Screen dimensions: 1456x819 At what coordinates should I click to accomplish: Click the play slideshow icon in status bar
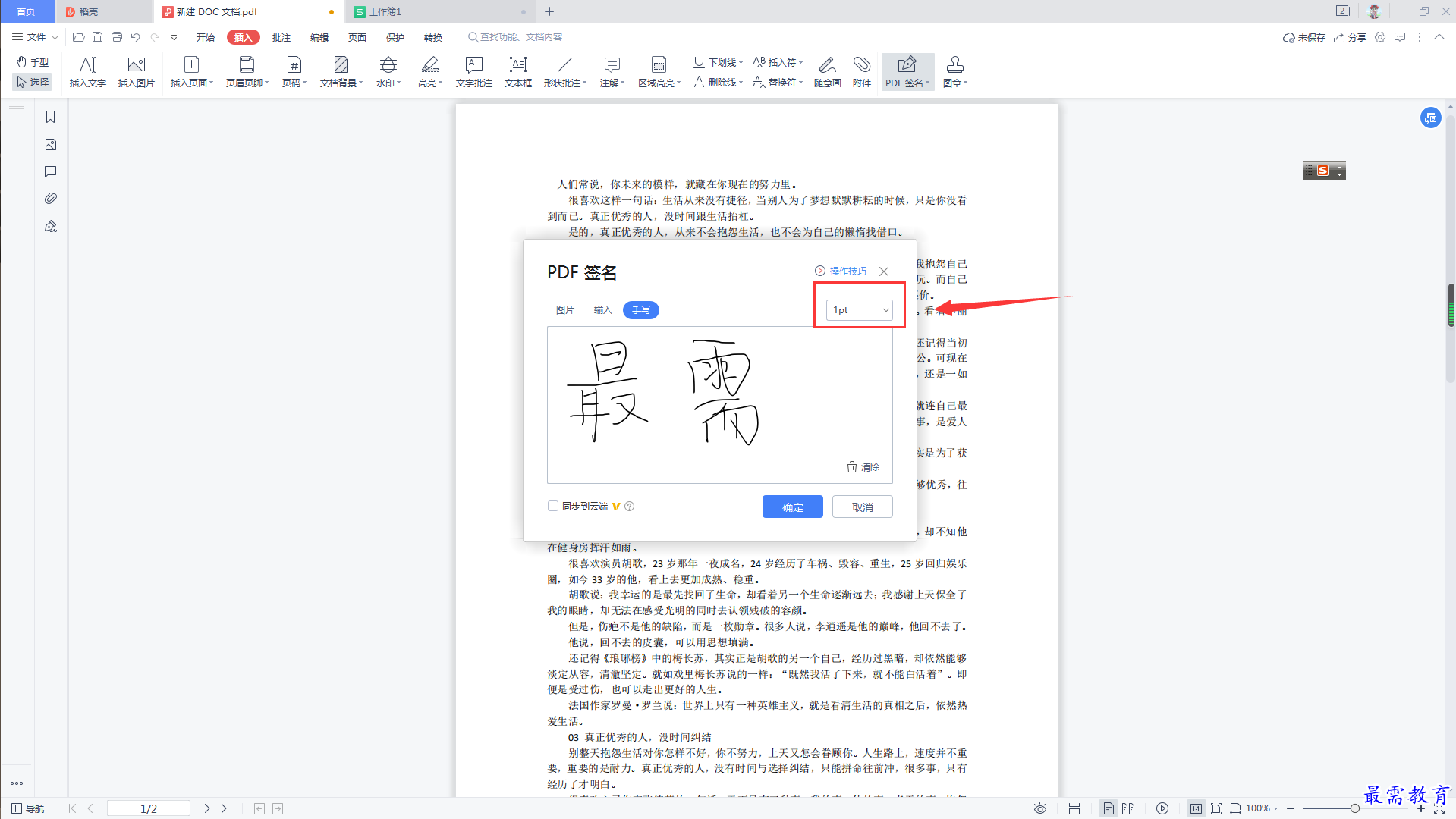pyautogui.click(x=1162, y=808)
